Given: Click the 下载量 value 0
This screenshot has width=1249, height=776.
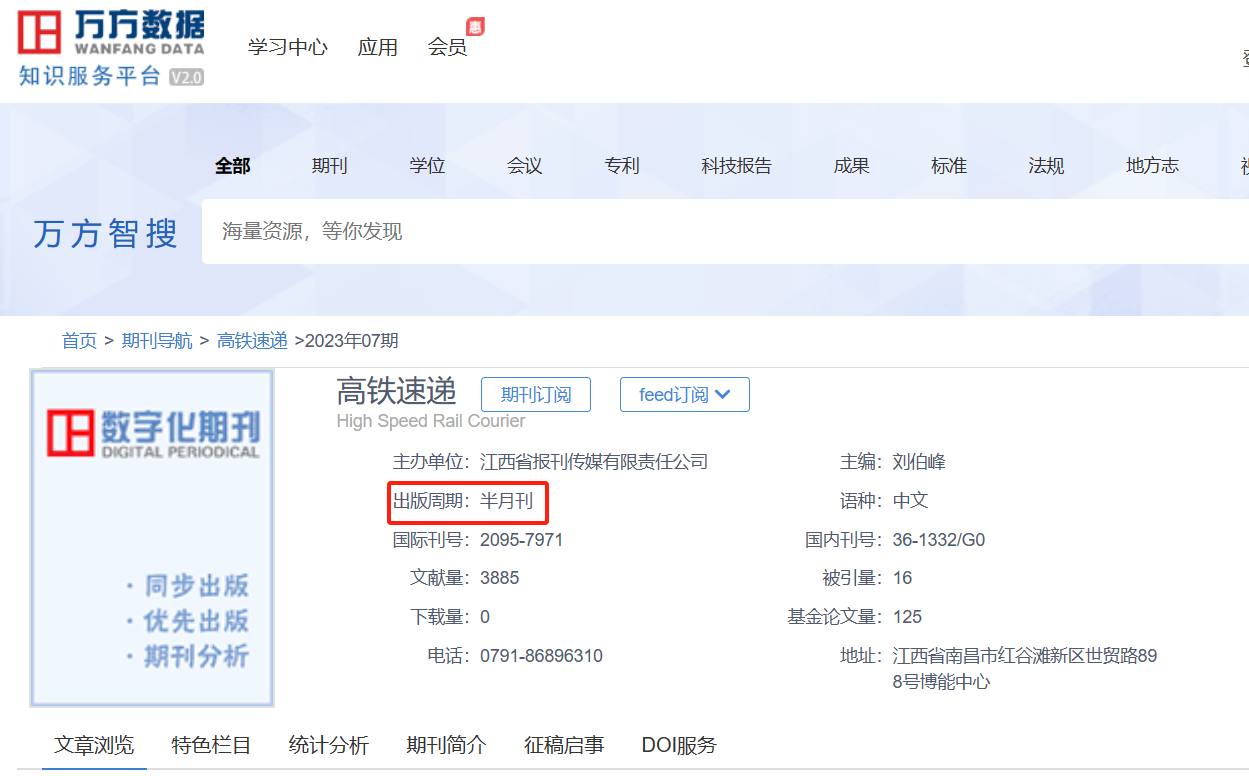Looking at the screenshot, I should coord(485,617).
